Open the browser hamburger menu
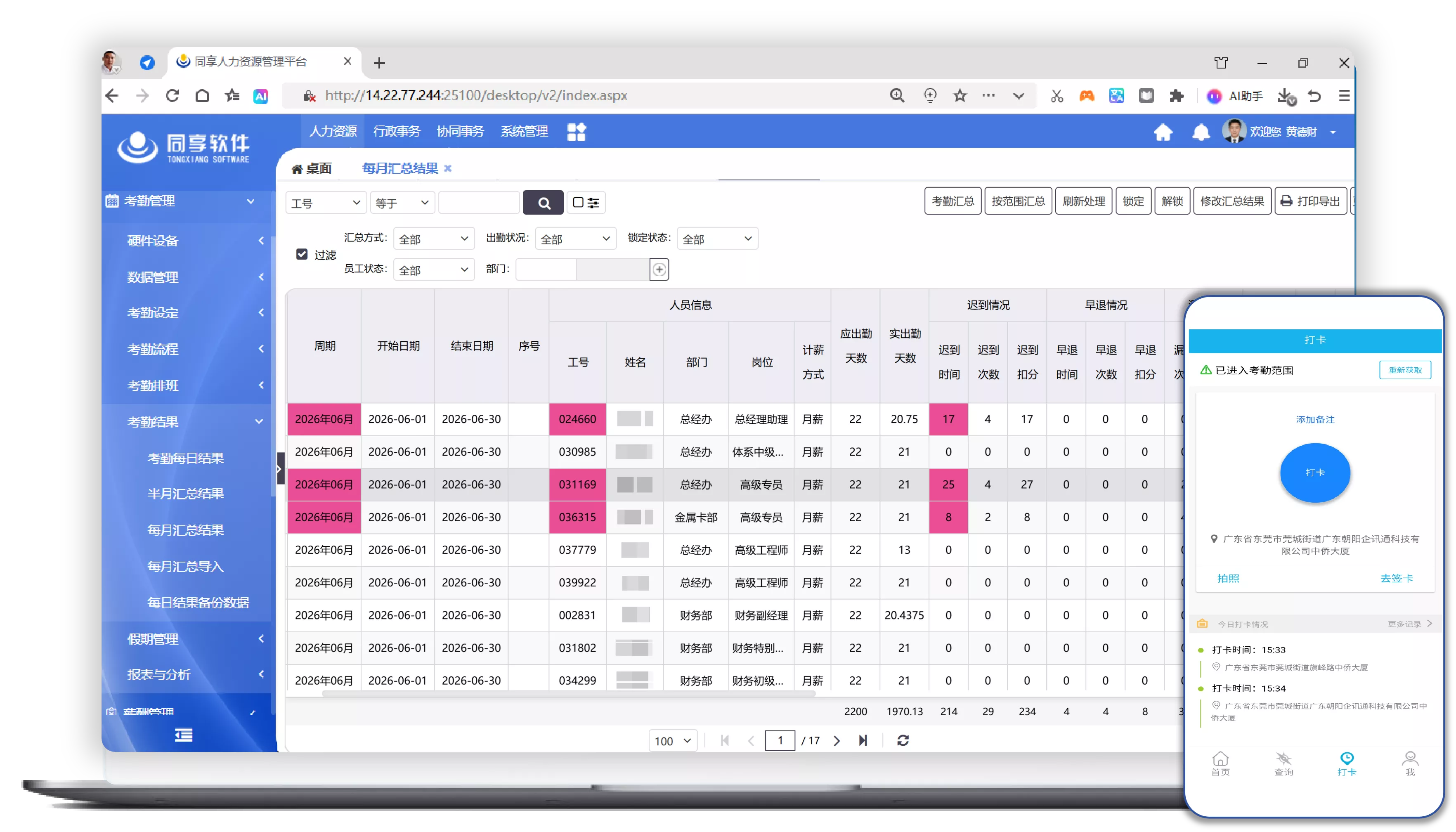Viewport: 1456px width, 832px height. [x=1344, y=95]
